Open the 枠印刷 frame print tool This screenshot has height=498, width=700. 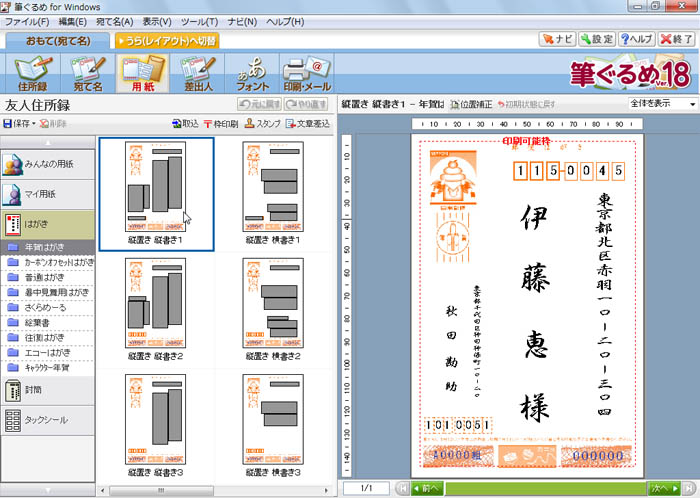tap(220, 124)
